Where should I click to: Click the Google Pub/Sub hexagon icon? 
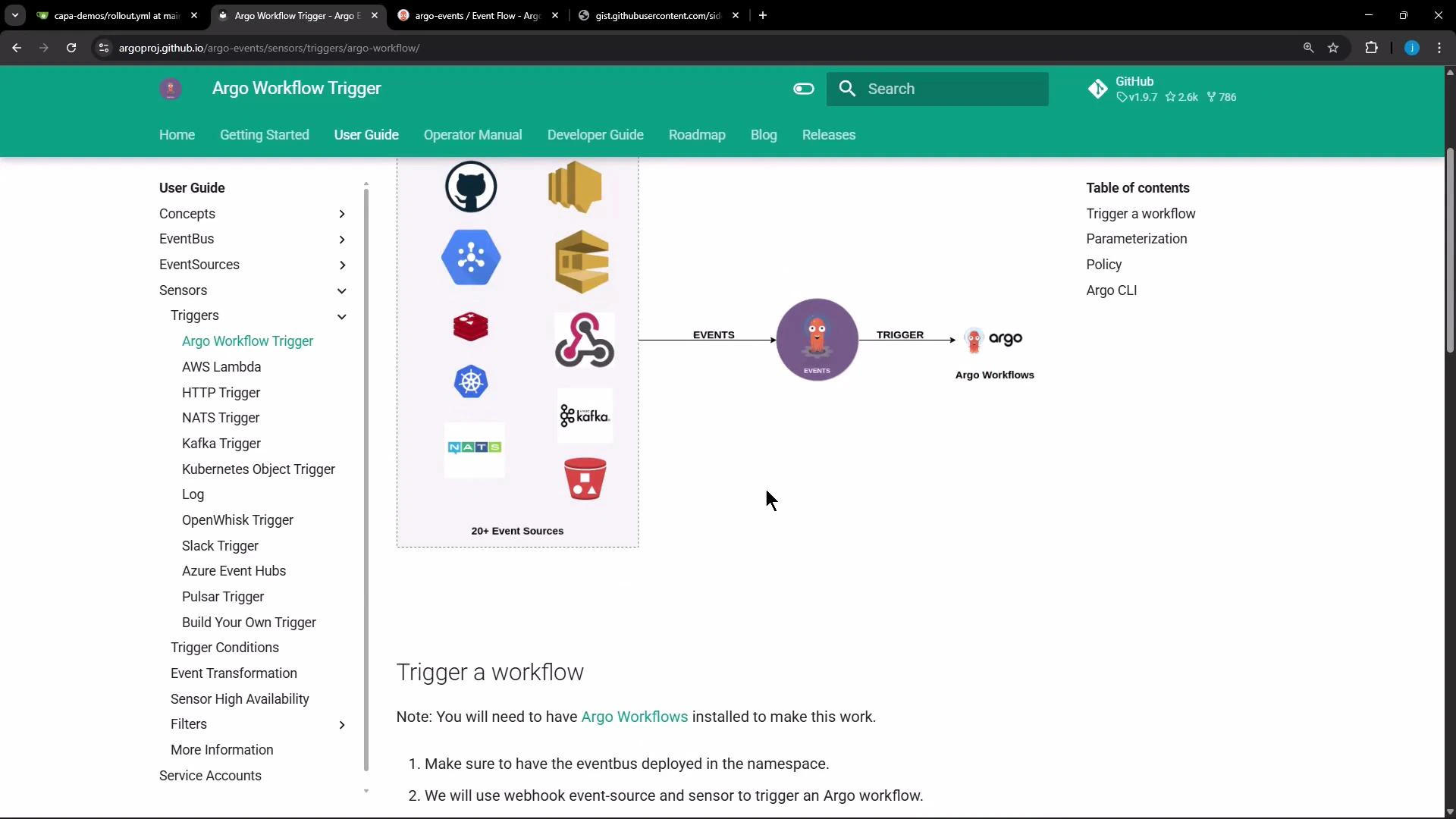pos(471,257)
